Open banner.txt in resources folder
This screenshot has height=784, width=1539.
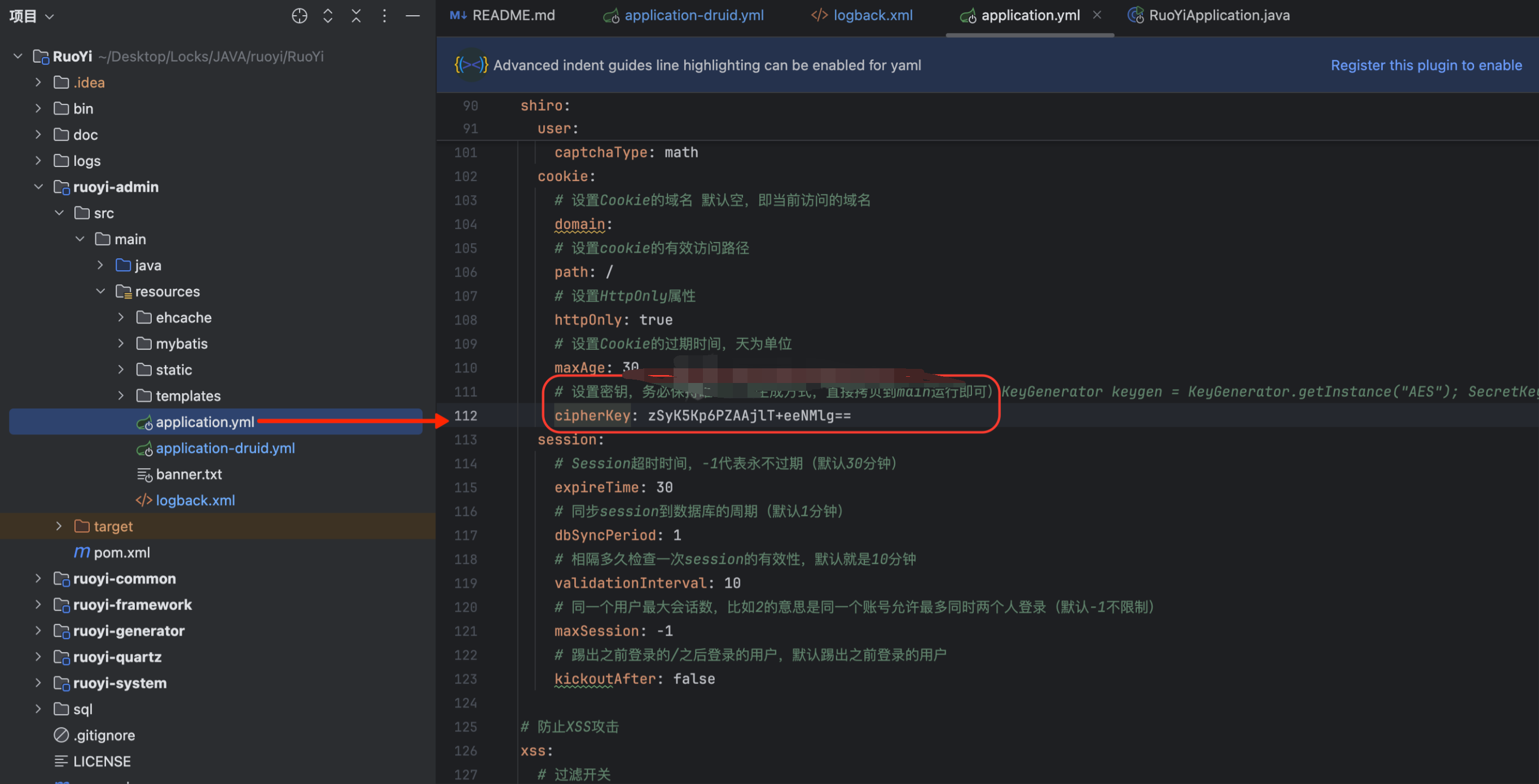point(188,474)
